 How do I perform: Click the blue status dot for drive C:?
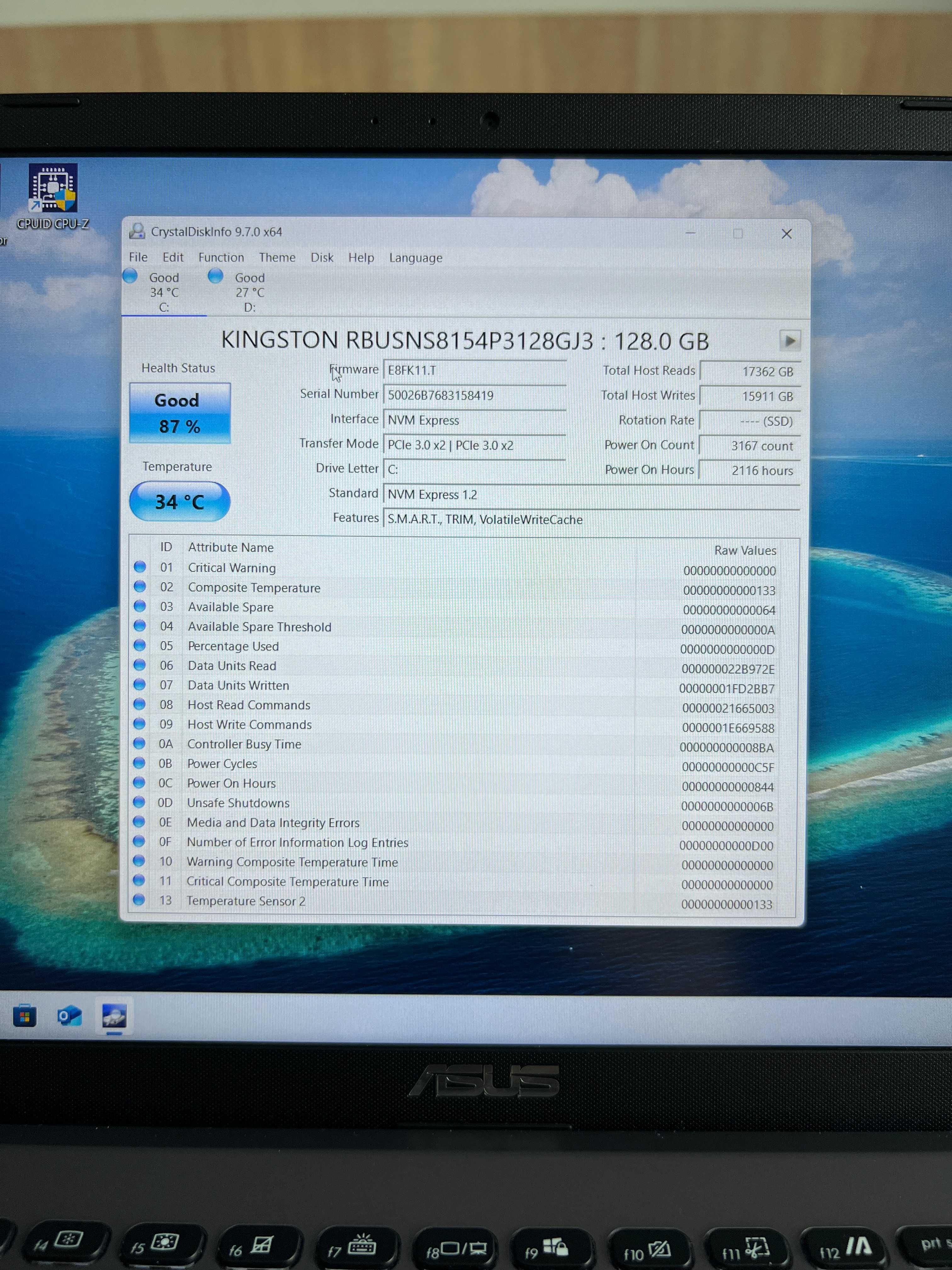click(x=130, y=276)
